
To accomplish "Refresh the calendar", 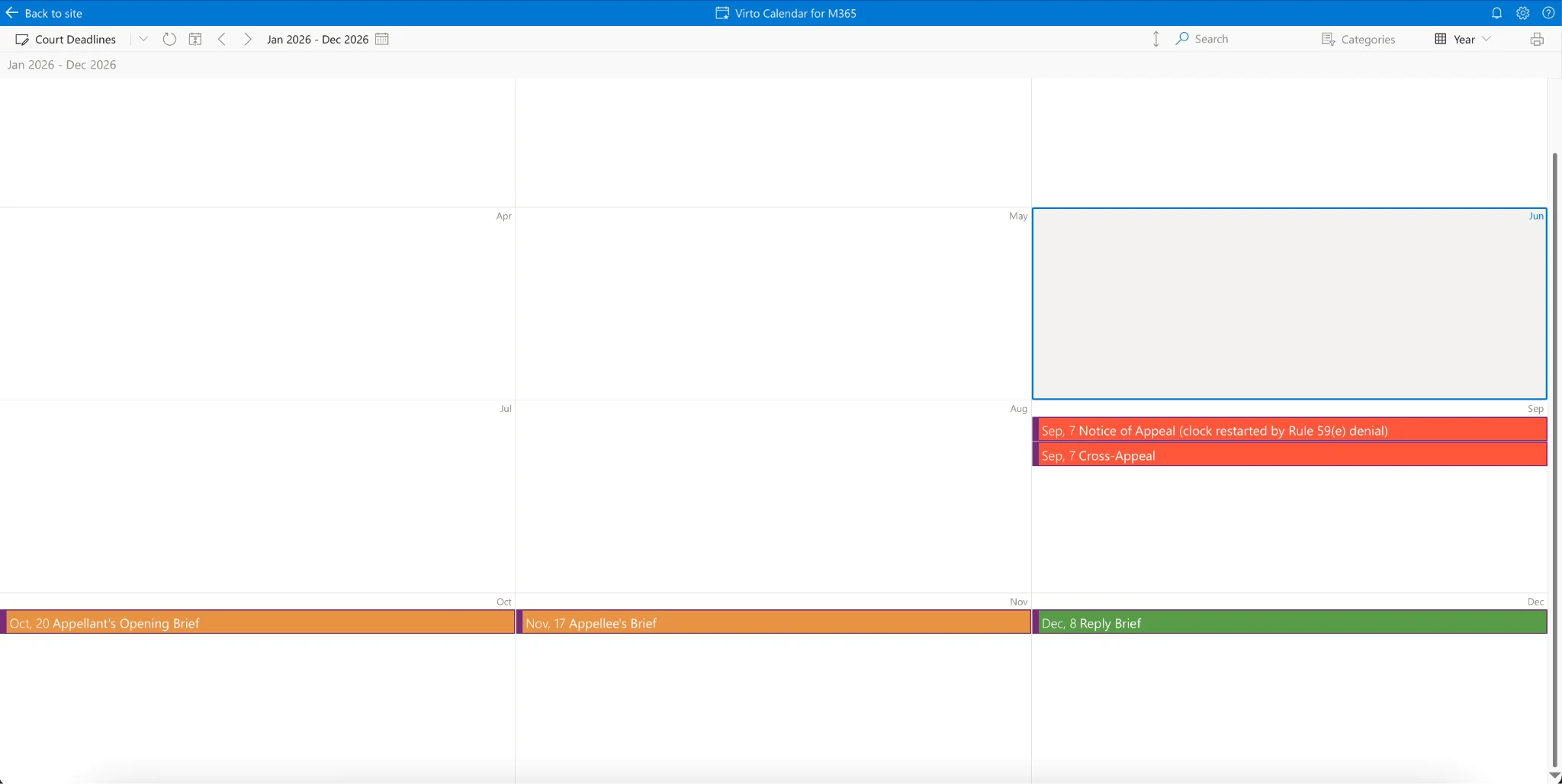I will 169,39.
